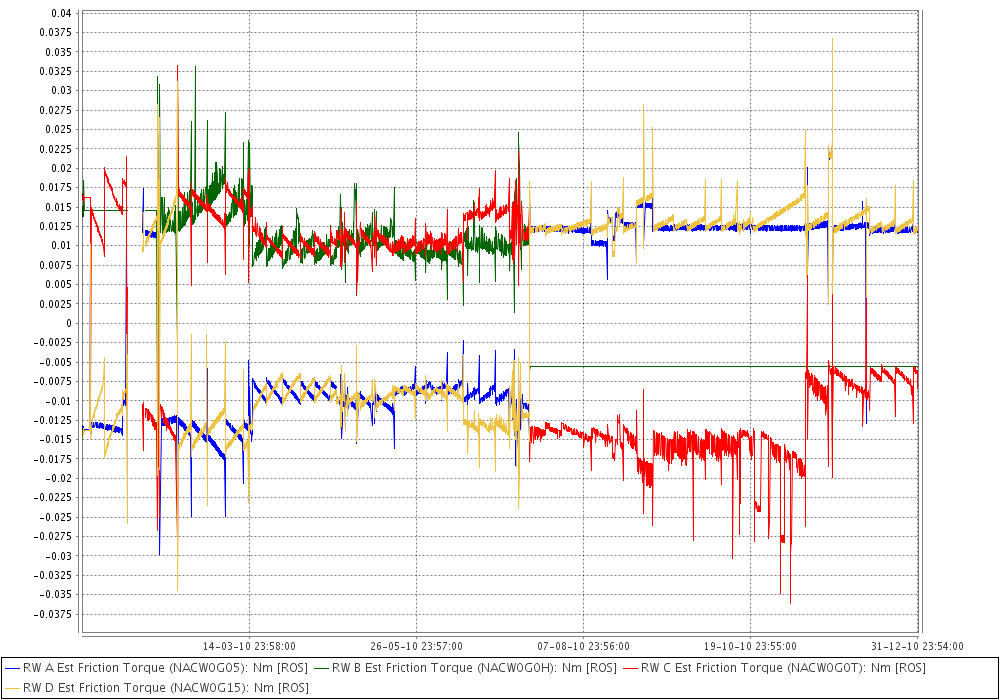1000x700 pixels.
Task: Click the yellow line swatch for RW D
Action: (12, 688)
